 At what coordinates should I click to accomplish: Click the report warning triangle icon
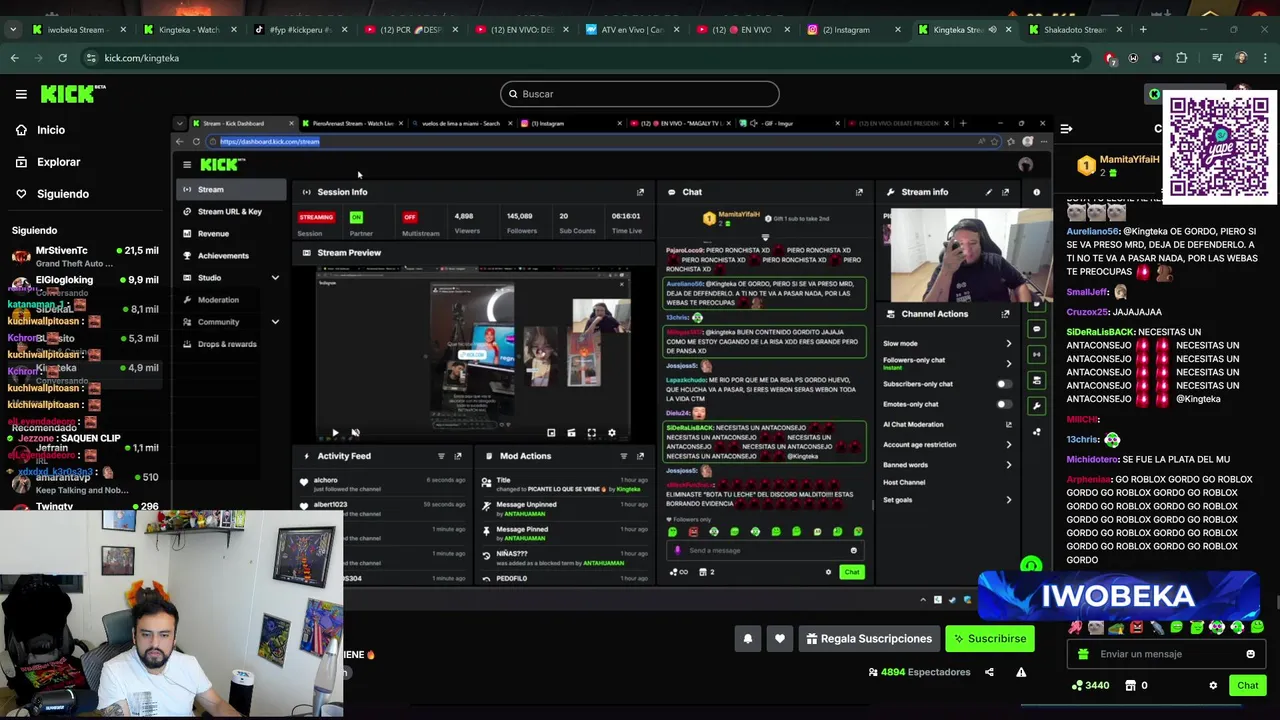click(1021, 672)
